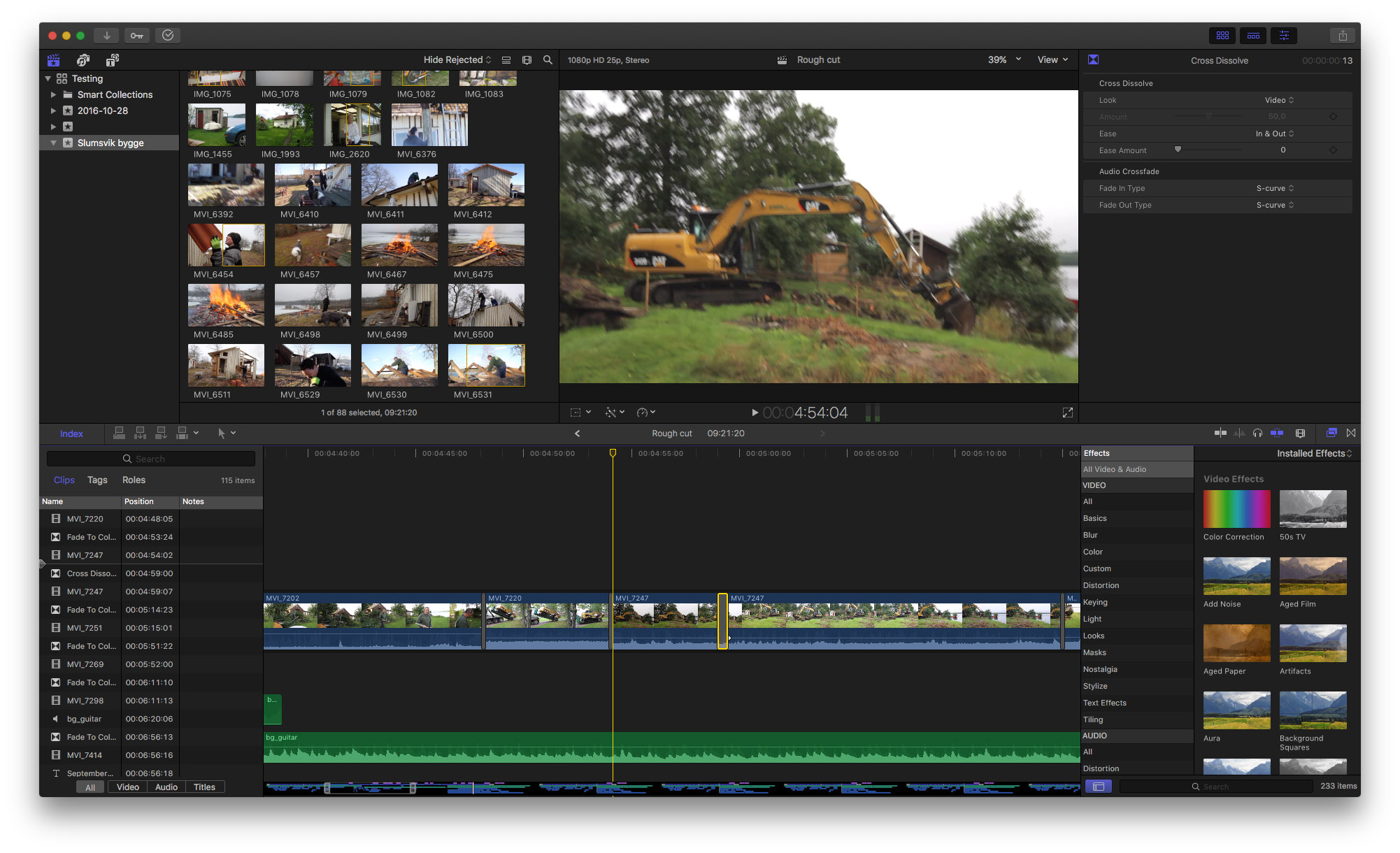Click the Import Media arrow icon
The height and width of the screenshot is (853, 1400).
[x=106, y=36]
